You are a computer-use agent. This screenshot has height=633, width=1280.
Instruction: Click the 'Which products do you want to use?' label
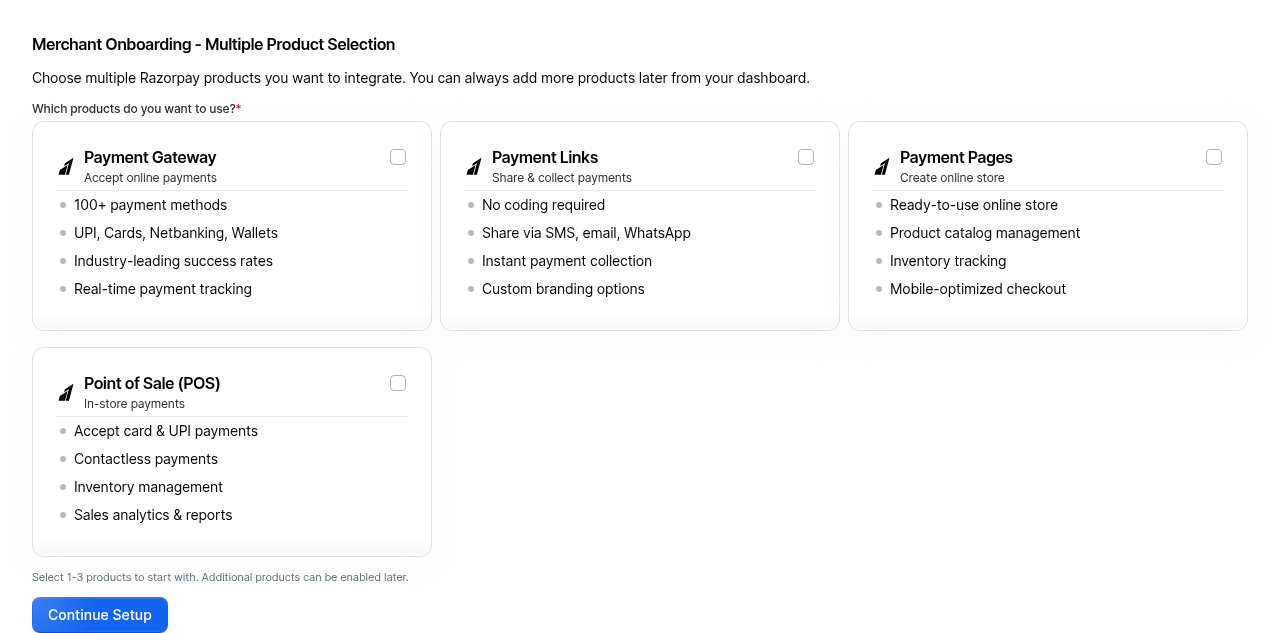point(134,108)
